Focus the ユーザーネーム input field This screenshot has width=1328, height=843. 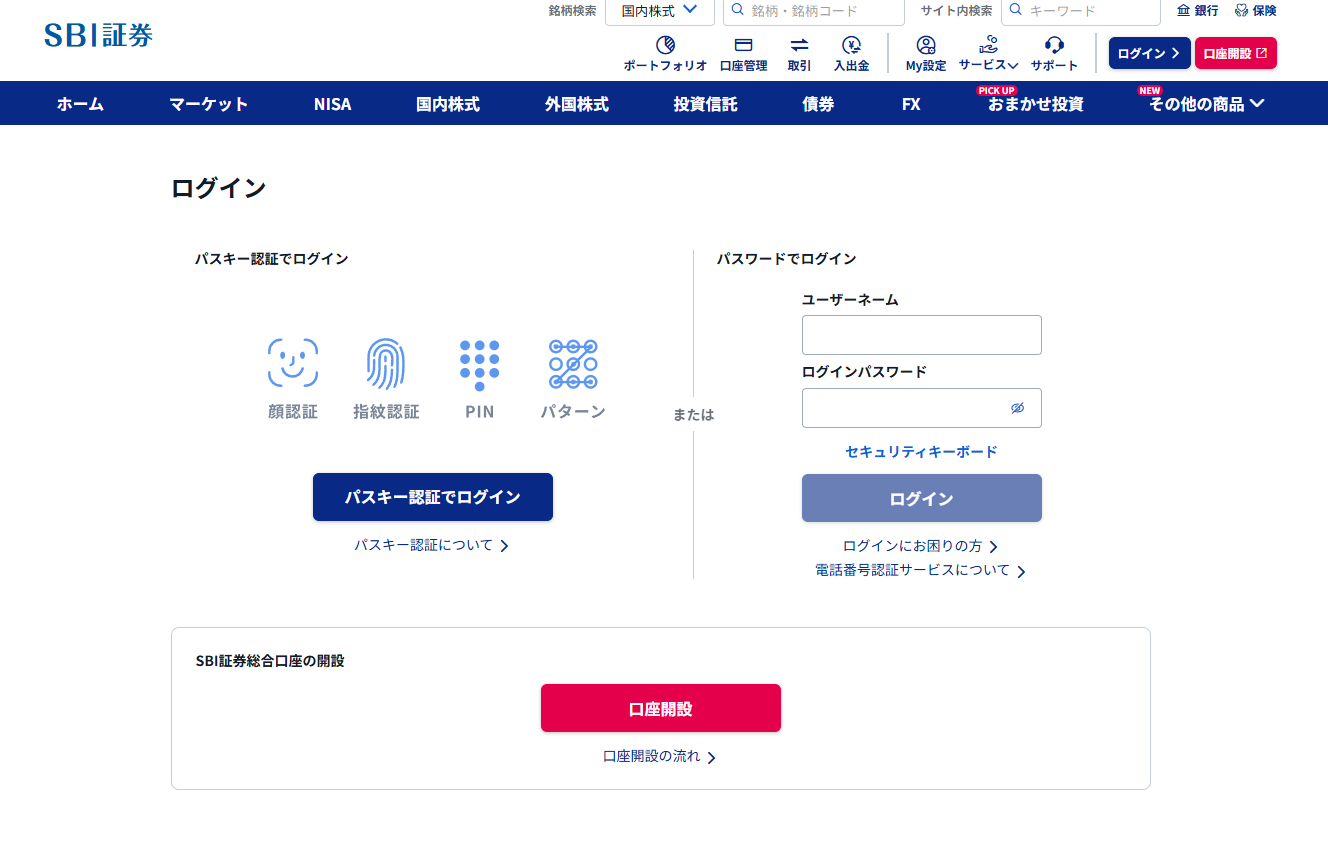(x=922, y=335)
